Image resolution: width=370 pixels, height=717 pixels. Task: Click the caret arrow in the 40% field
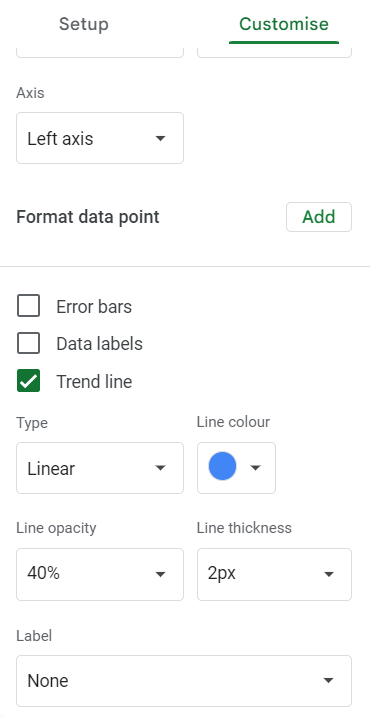pyautogui.click(x=160, y=574)
